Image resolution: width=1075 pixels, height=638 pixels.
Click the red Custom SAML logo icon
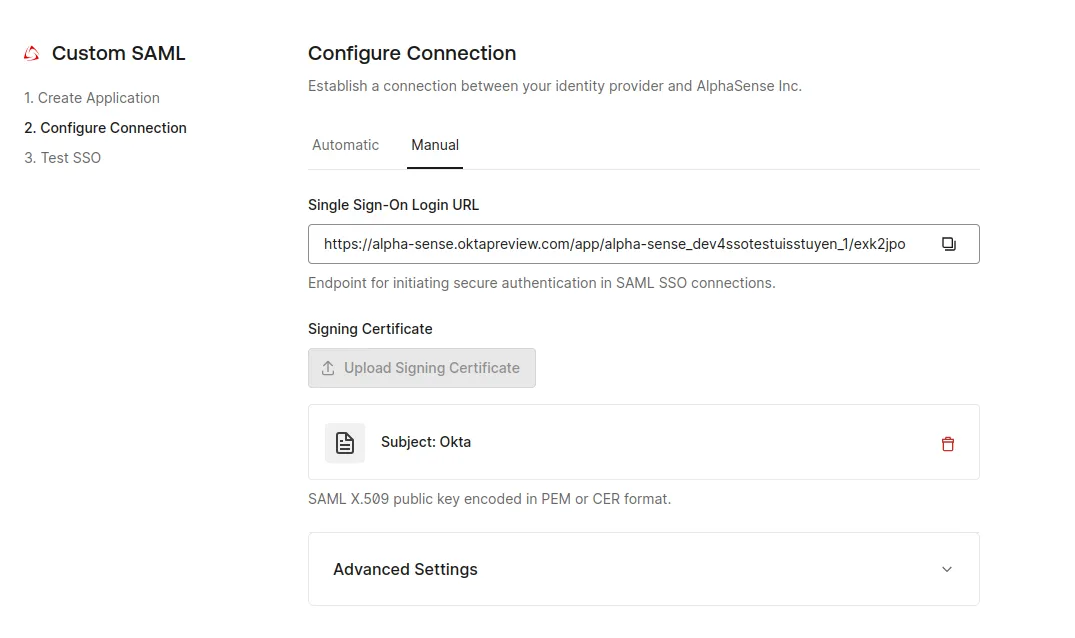coord(33,54)
